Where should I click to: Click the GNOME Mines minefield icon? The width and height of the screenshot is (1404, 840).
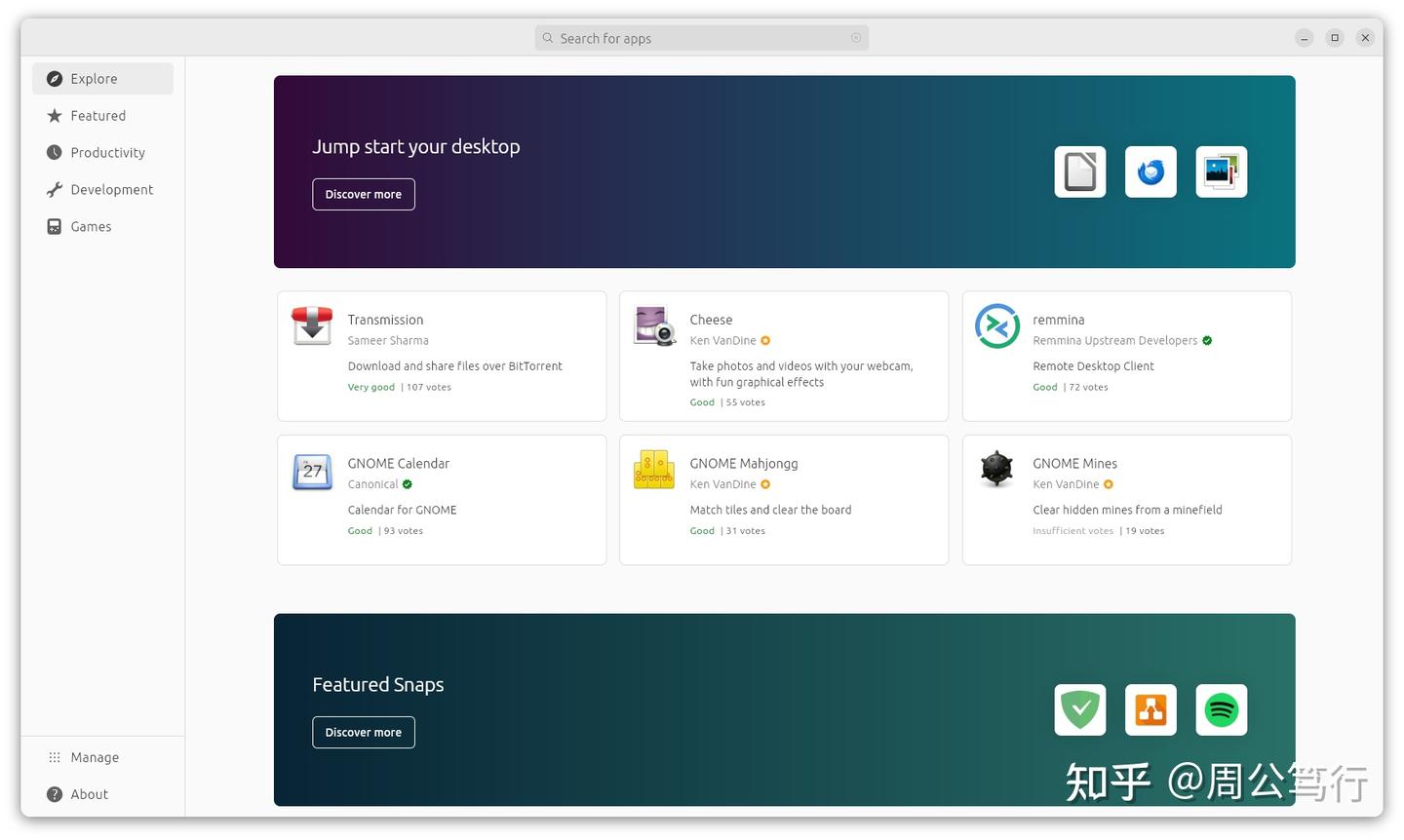[x=996, y=471]
